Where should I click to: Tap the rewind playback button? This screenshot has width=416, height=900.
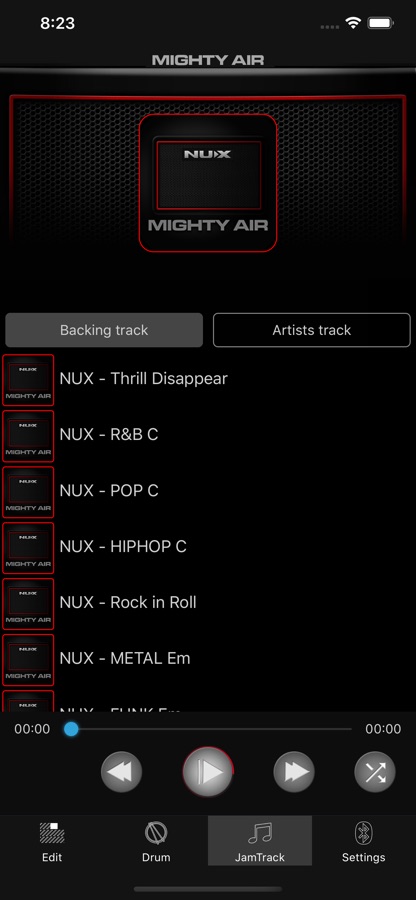pos(121,772)
